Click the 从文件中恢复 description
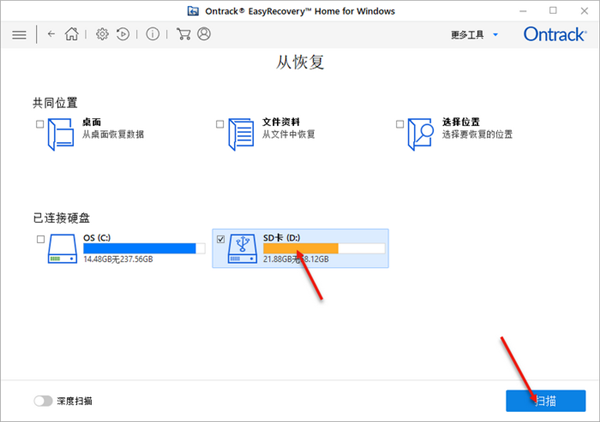Viewport: 600px width, 422px height. coord(289,134)
